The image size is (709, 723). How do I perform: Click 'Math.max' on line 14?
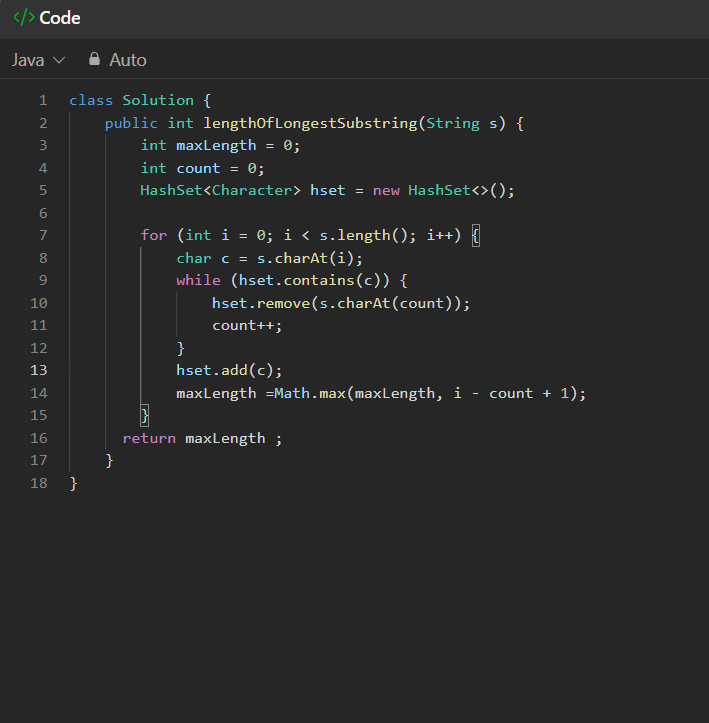pos(310,393)
